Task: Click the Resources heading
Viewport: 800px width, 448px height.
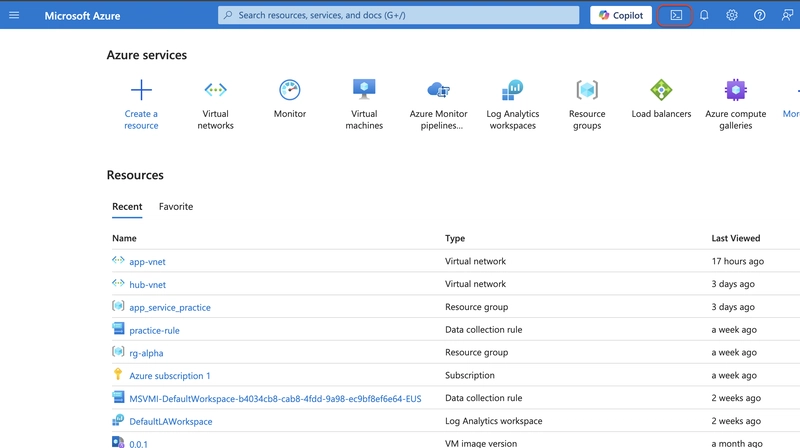Action: click(135, 175)
